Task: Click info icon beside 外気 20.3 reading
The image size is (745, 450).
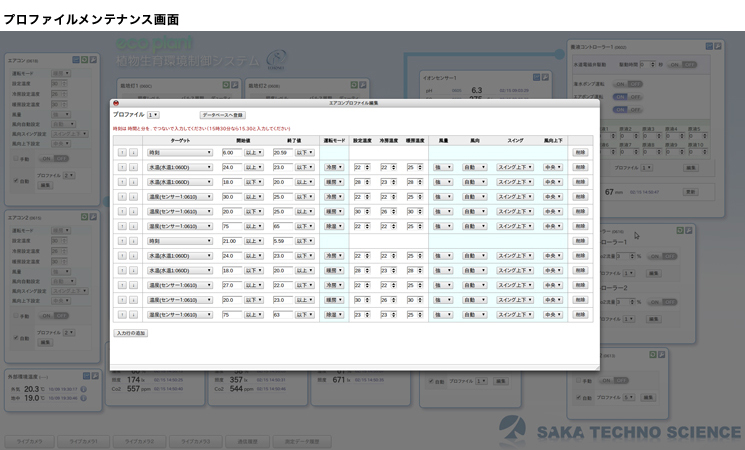Action: pyautogui.click(x=84, y=389)
